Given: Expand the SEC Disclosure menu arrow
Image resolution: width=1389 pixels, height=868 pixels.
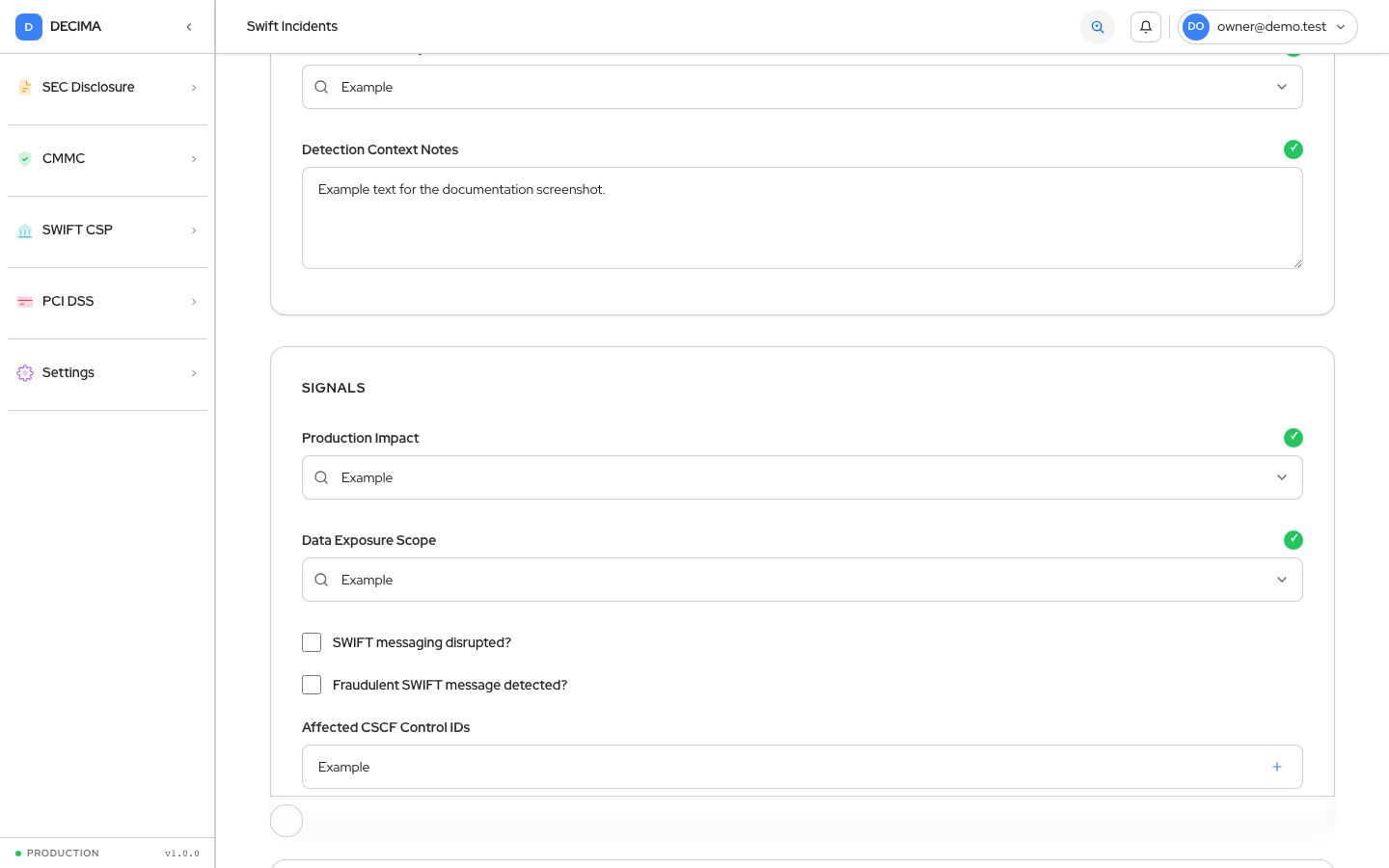Looking at the screenshot, I should 194,88.
